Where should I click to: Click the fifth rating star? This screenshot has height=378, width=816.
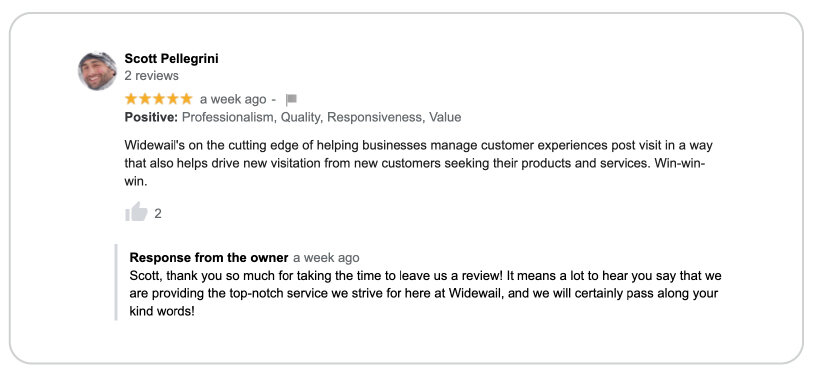pos(186,99)
